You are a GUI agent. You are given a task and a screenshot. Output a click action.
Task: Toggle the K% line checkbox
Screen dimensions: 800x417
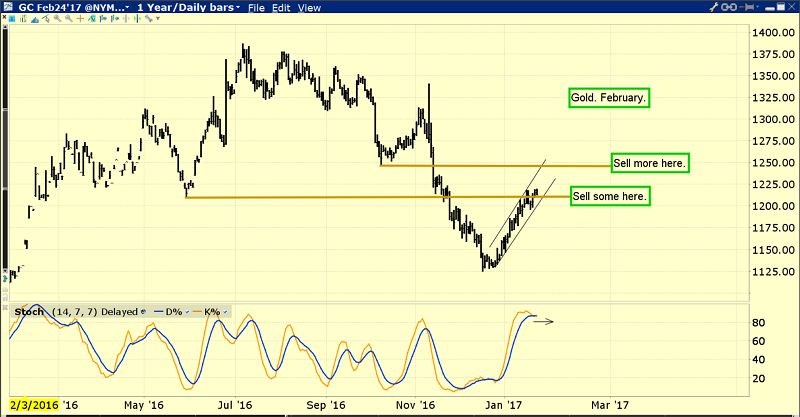tap(227, 311)
